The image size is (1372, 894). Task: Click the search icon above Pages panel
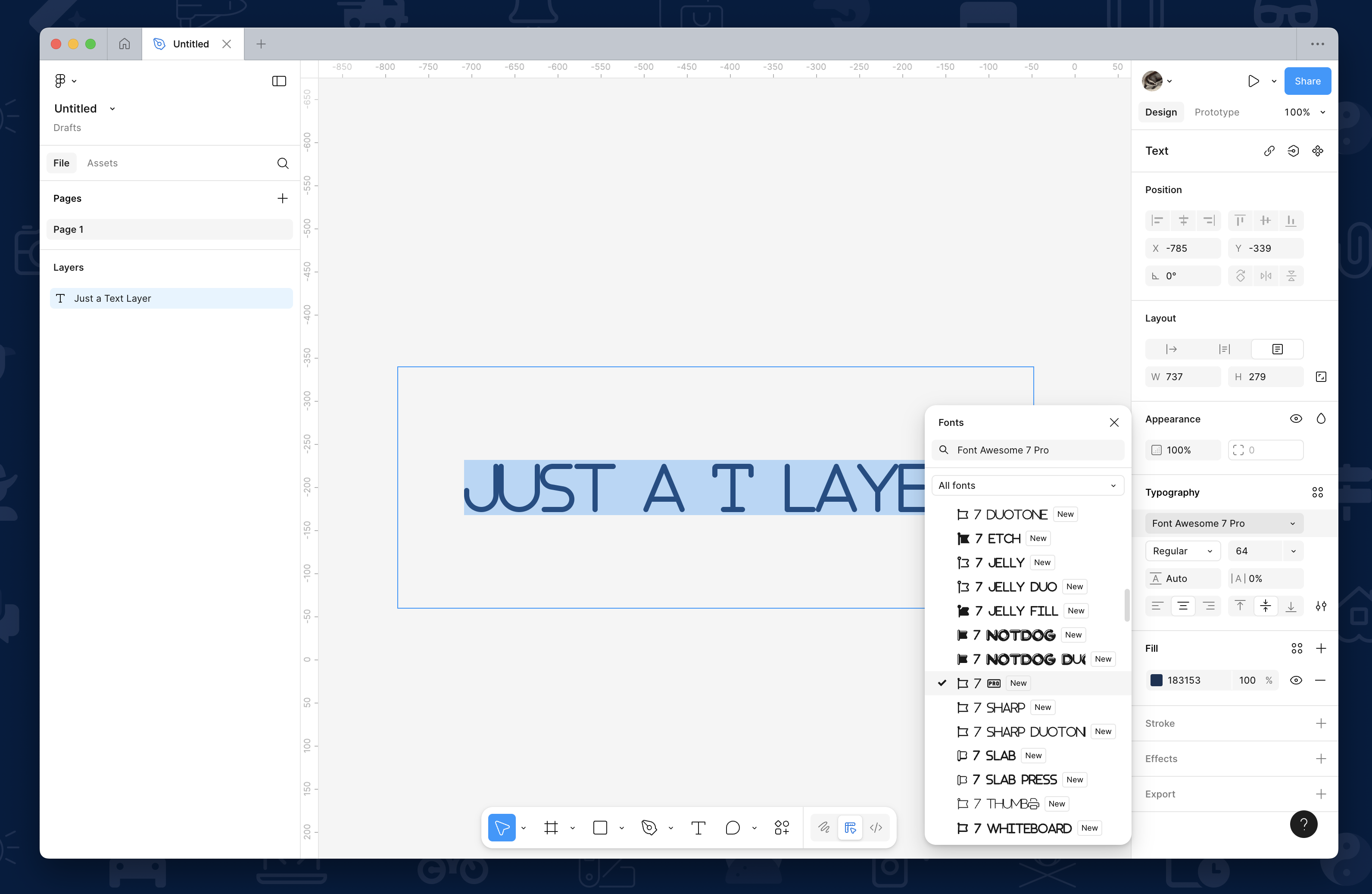pyautogui.click(x=283, y=163)
